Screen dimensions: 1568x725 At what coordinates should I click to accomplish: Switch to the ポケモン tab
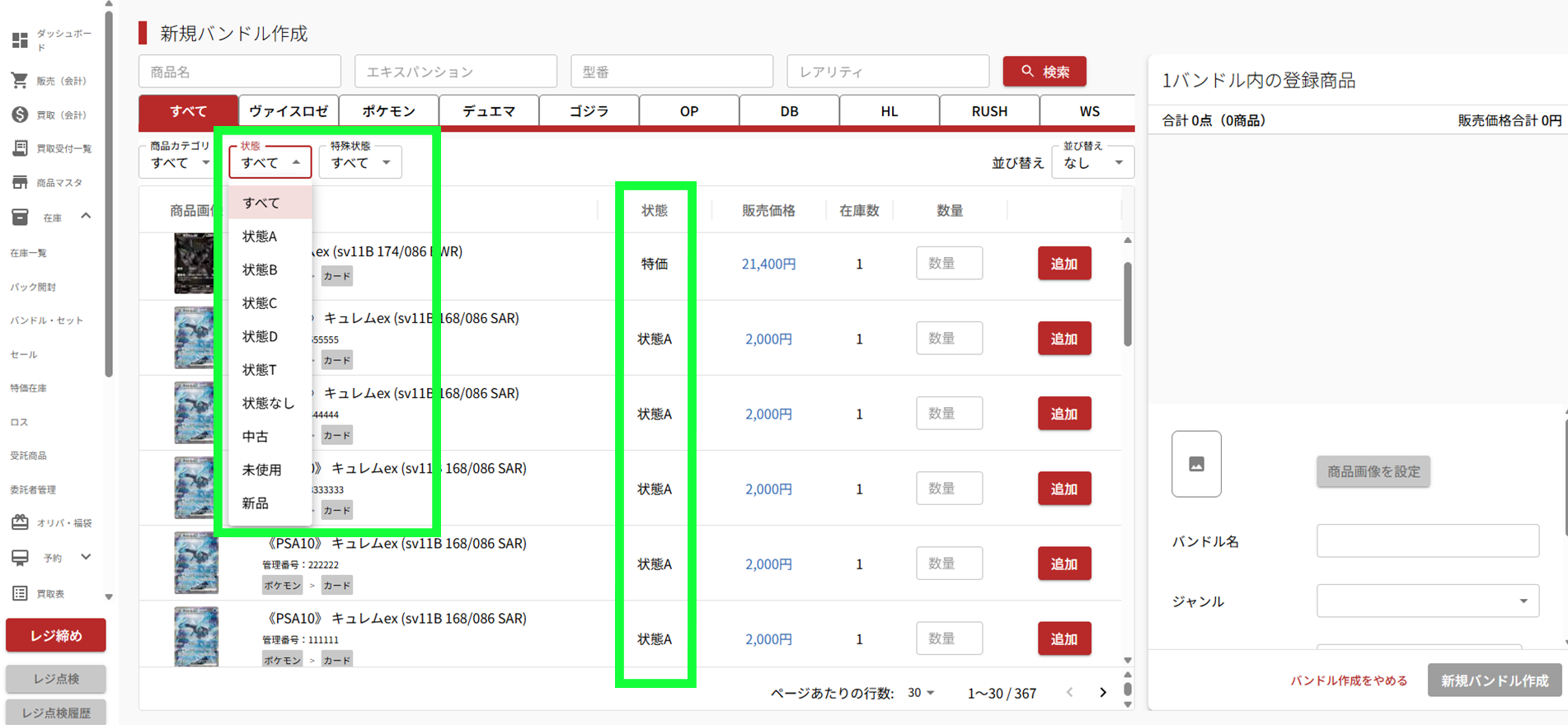tap(389, 111)
